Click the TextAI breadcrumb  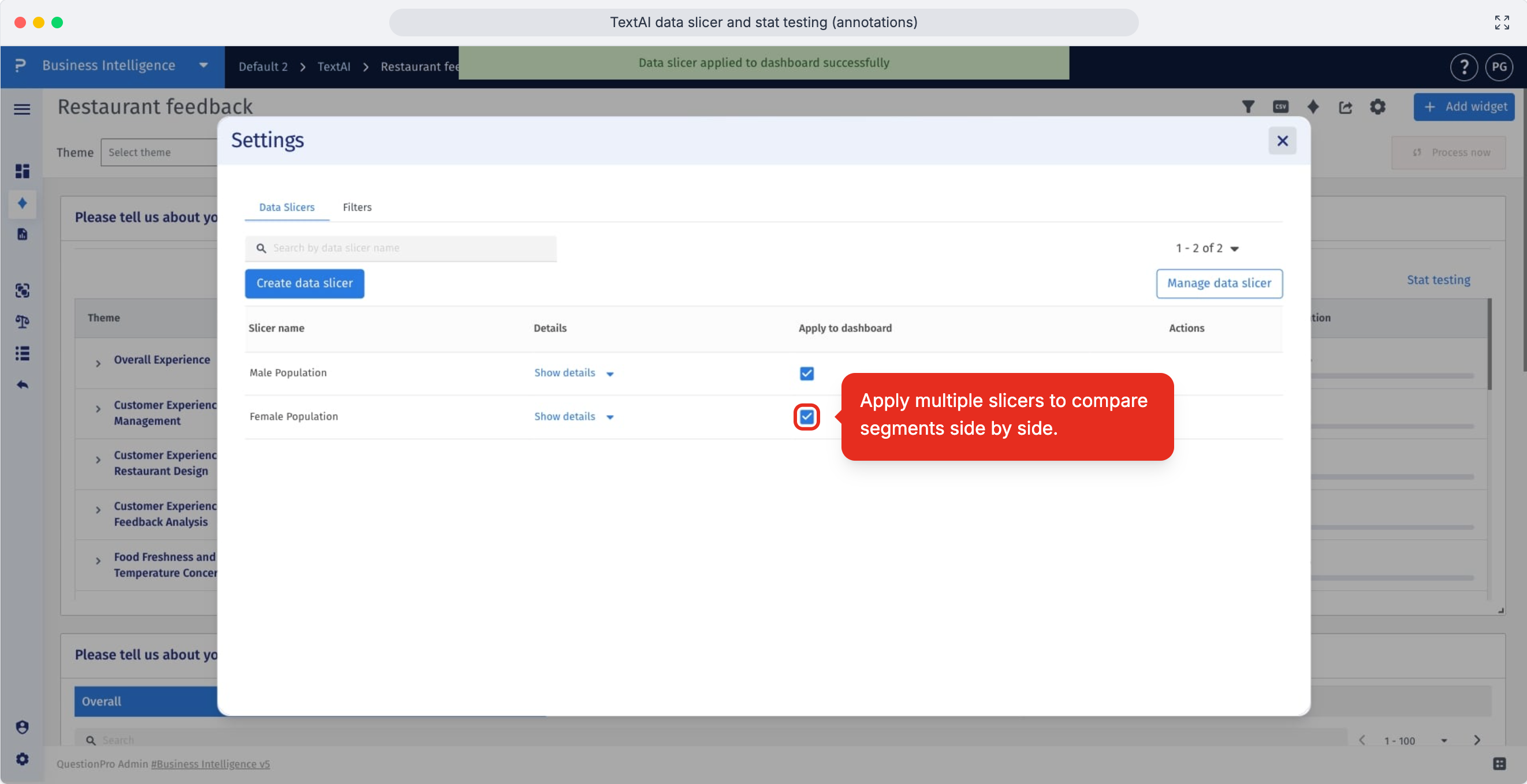[x=334, y=67]
